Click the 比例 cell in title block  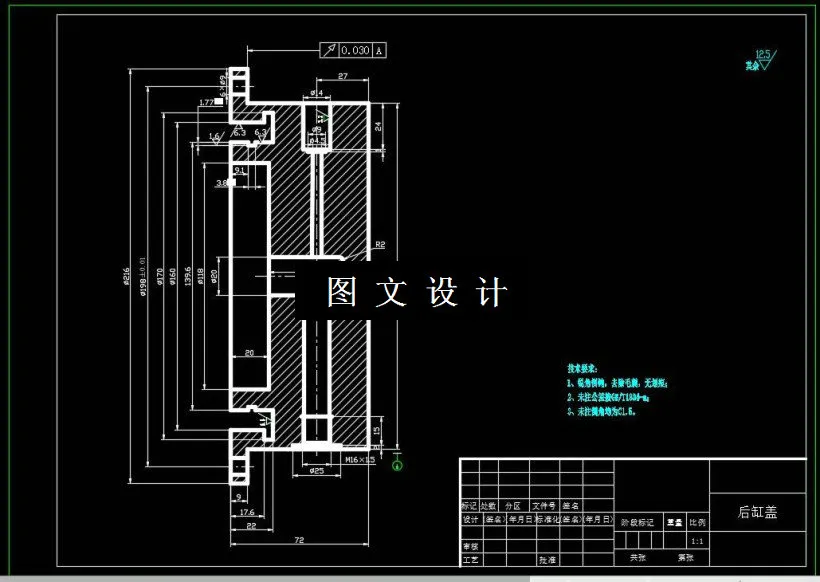697,523
